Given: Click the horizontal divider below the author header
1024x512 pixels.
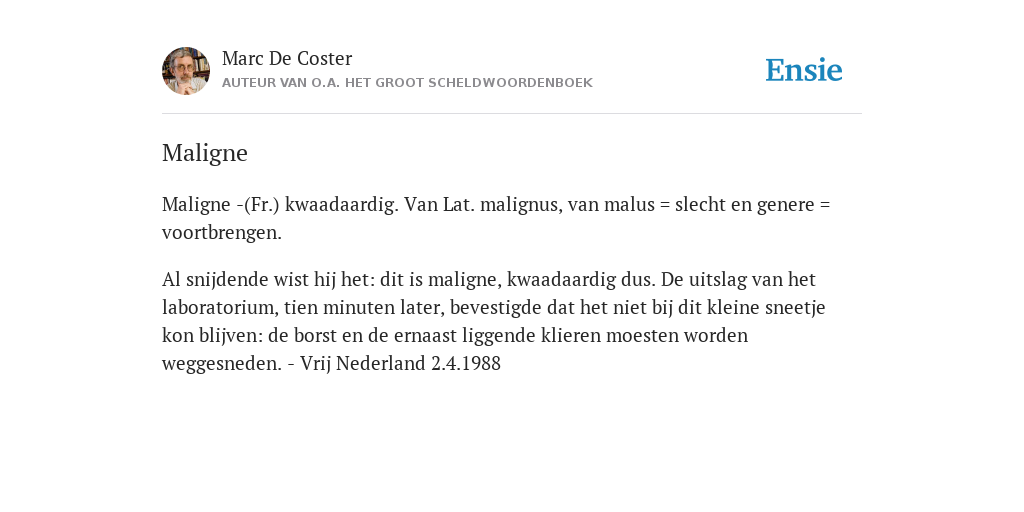Looking at the screenshot, I should pos(512,114).
